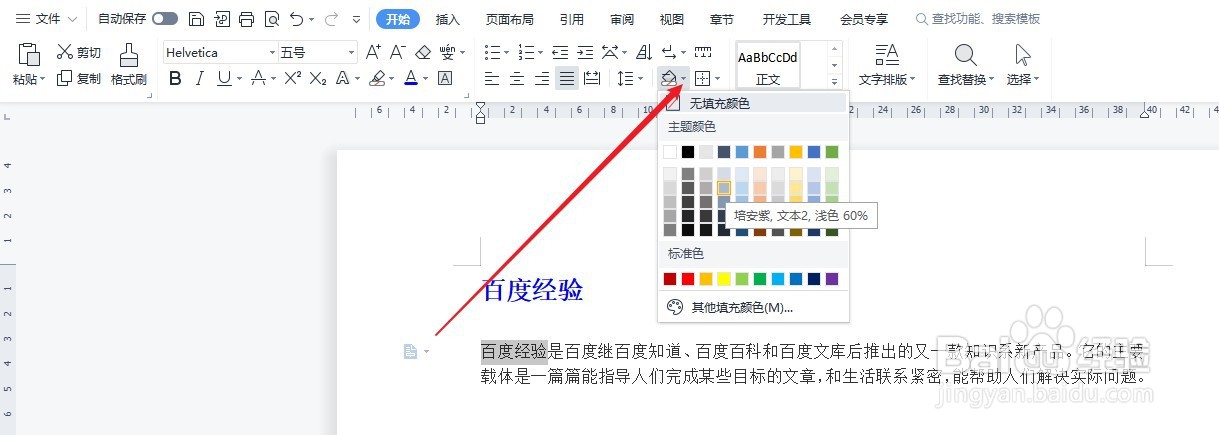Click the Find and Replace magnifier icon

tap(966, 55)
